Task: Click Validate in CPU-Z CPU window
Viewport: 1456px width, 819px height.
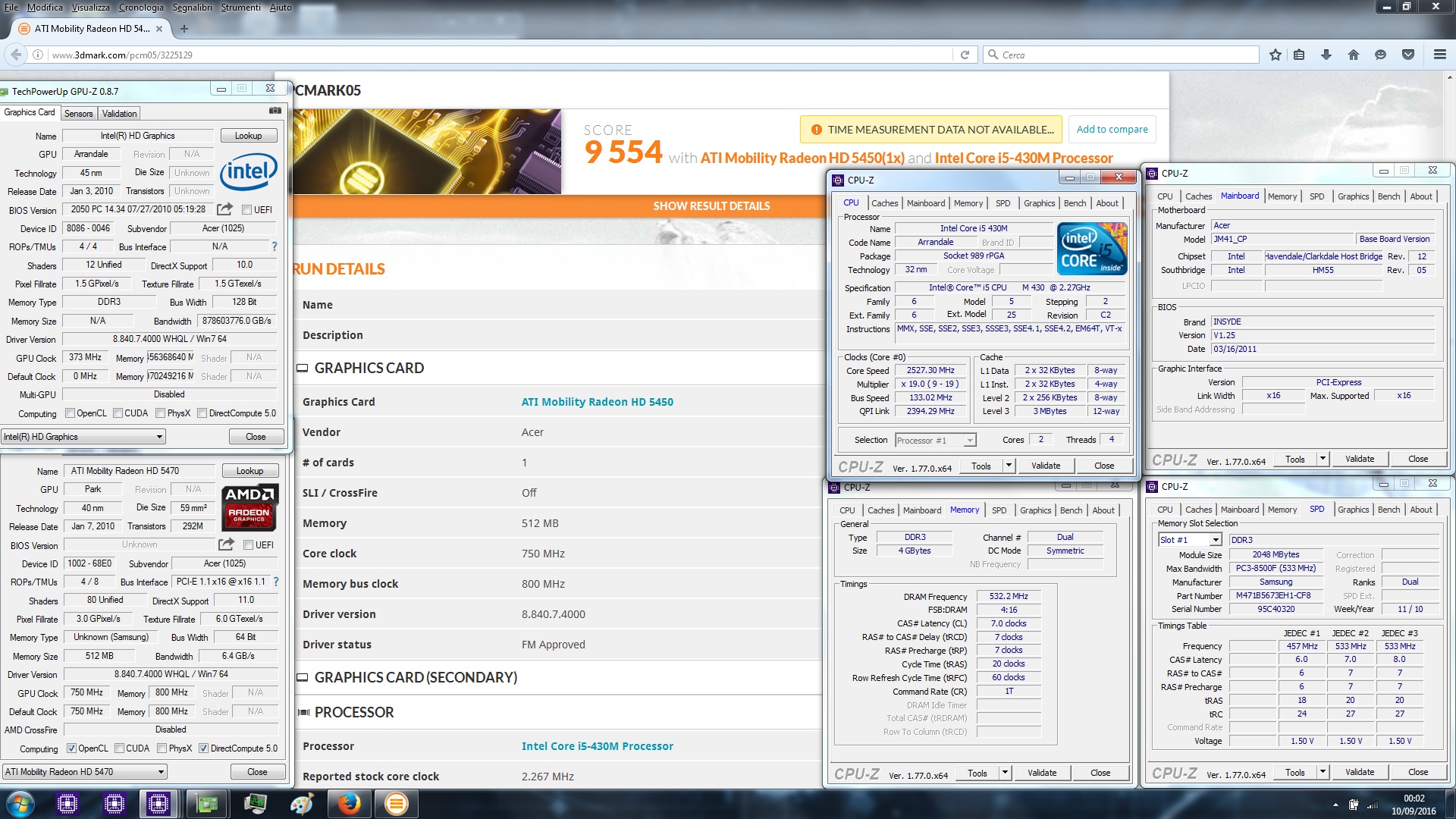Action: [1046, 466]
